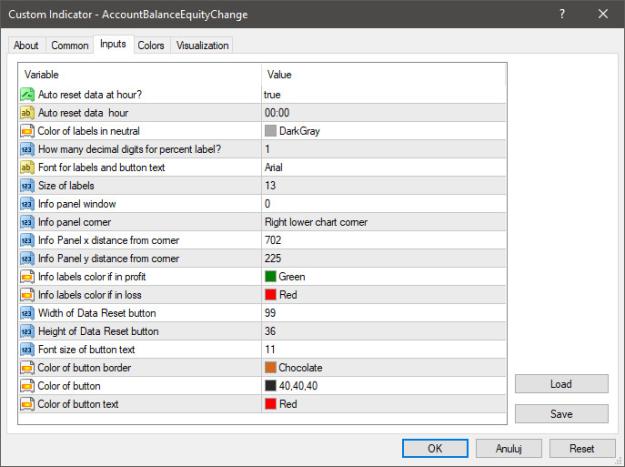
Task: Click the integer icon beside Size of labels
Action: pyautogui.click(x=27, y=186)
